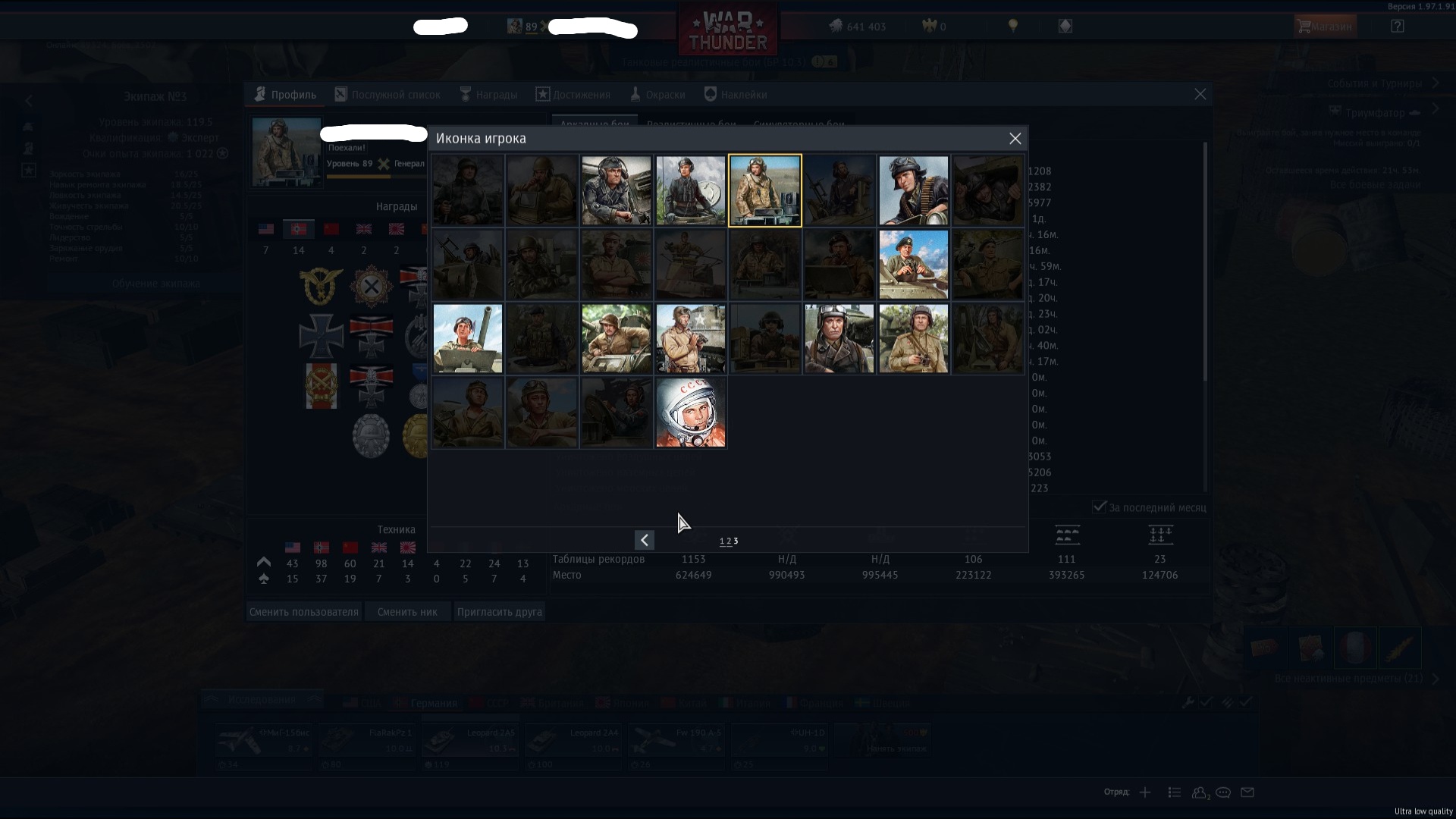Switch to Британия nation tab
The width and height of the screenshot is (1456, 819).
553,703
